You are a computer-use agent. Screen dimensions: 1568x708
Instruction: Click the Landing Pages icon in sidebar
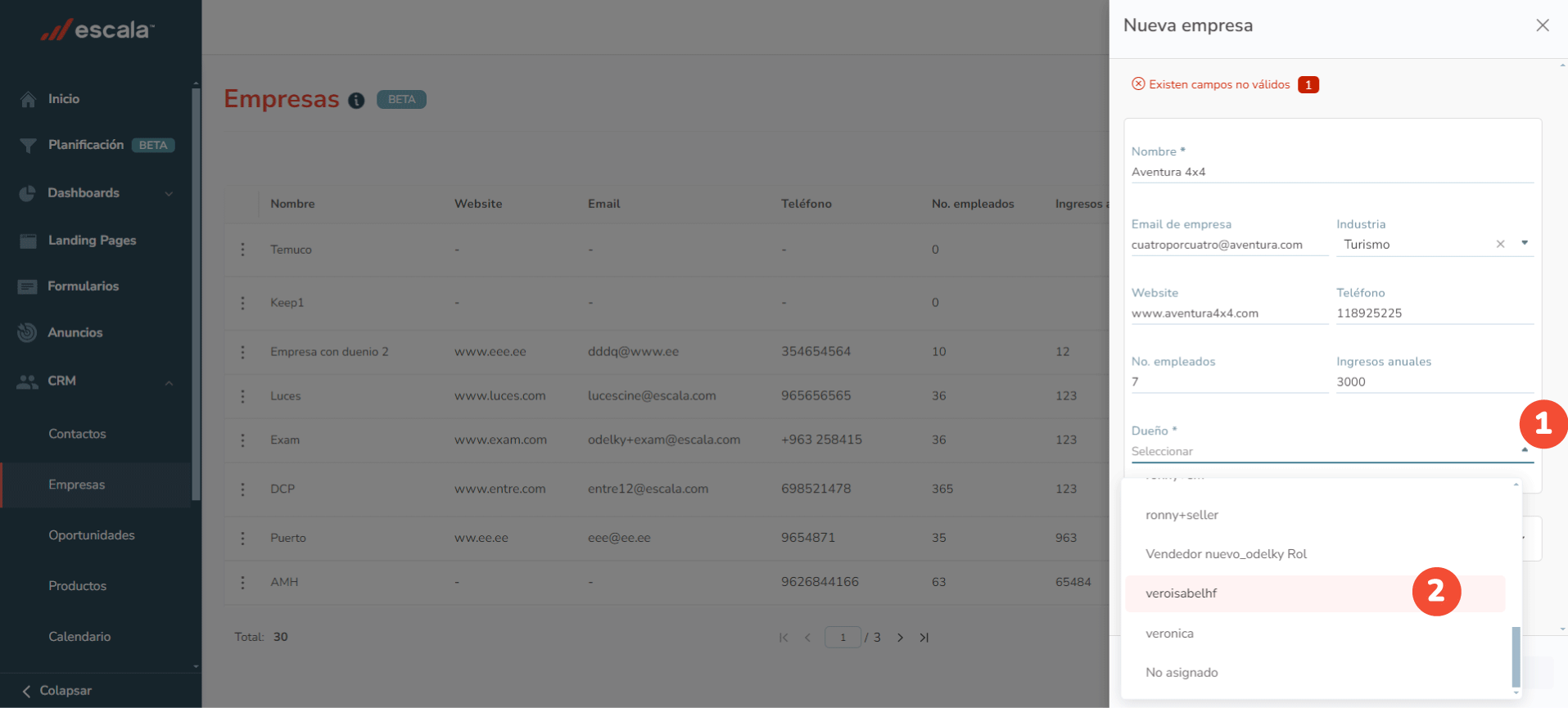[28, 241]
